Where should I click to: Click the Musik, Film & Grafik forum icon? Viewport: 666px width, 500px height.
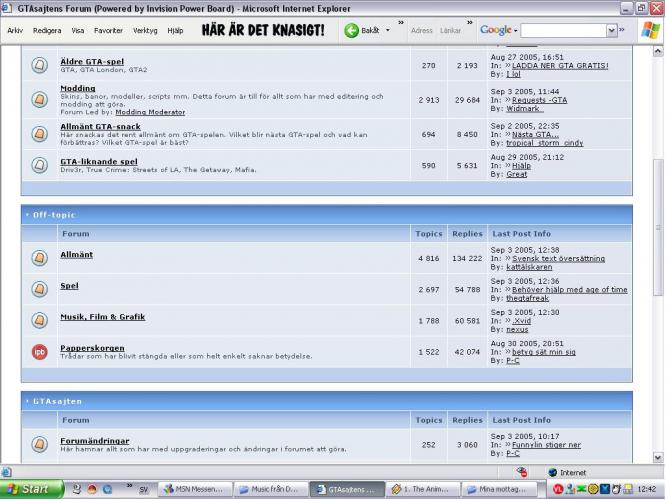[39, 321]
